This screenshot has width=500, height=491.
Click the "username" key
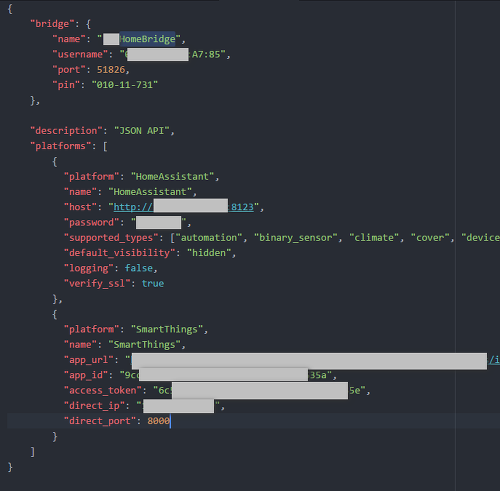[x=80, y=54]
